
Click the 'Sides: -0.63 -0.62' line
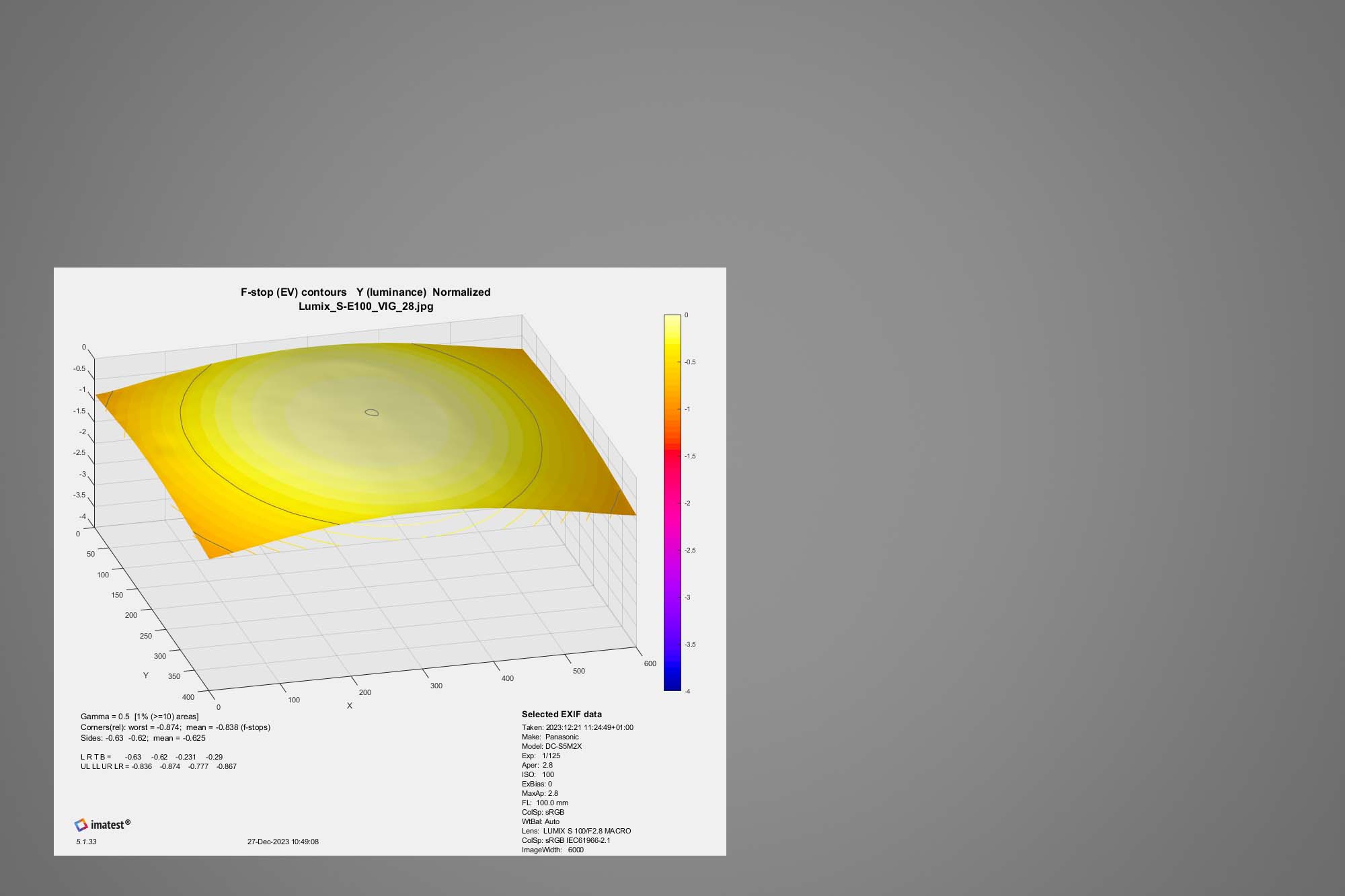point(143,738)
